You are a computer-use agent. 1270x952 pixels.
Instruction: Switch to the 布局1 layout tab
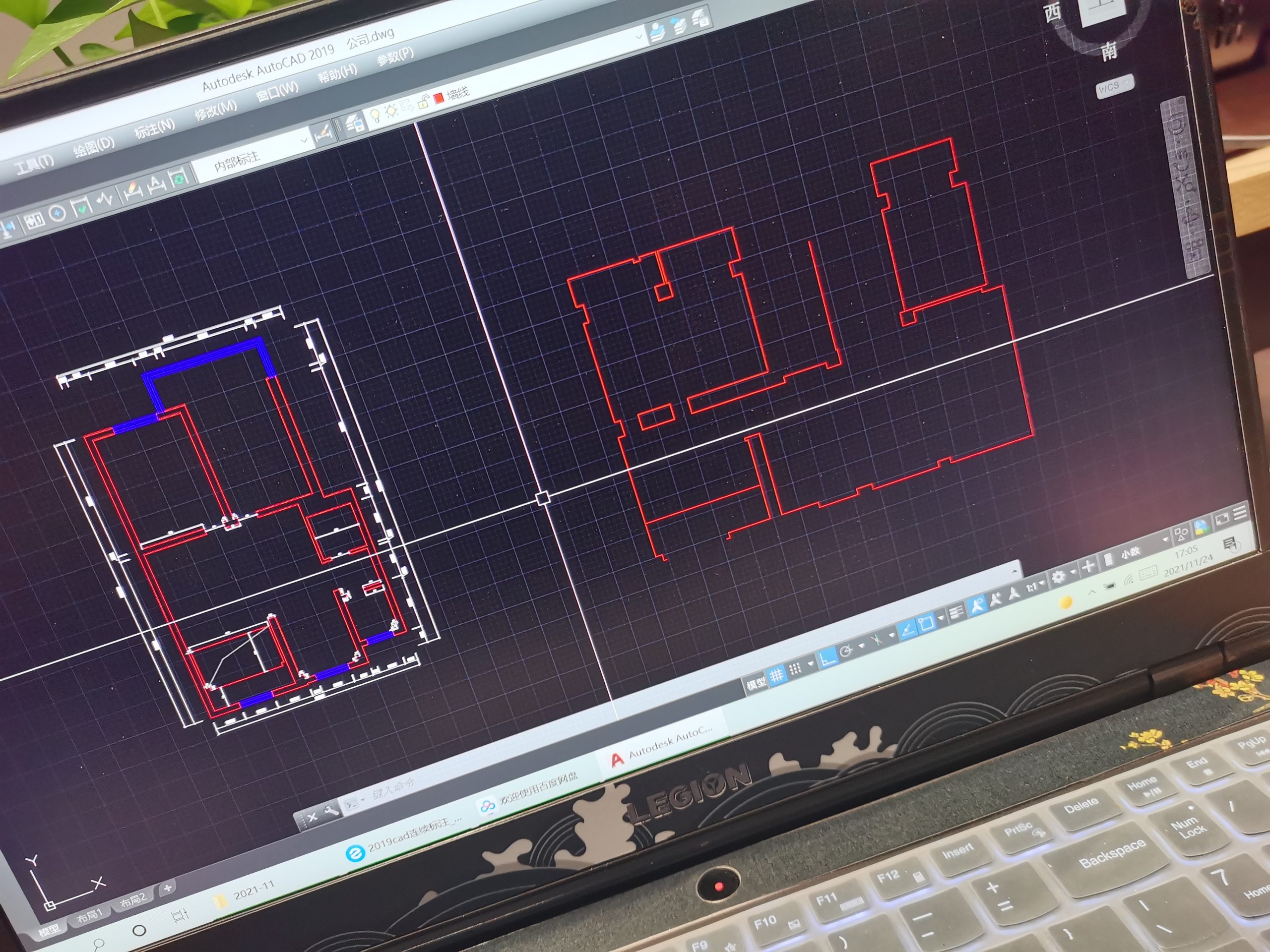pyautogui.click(x=89, y=915)
